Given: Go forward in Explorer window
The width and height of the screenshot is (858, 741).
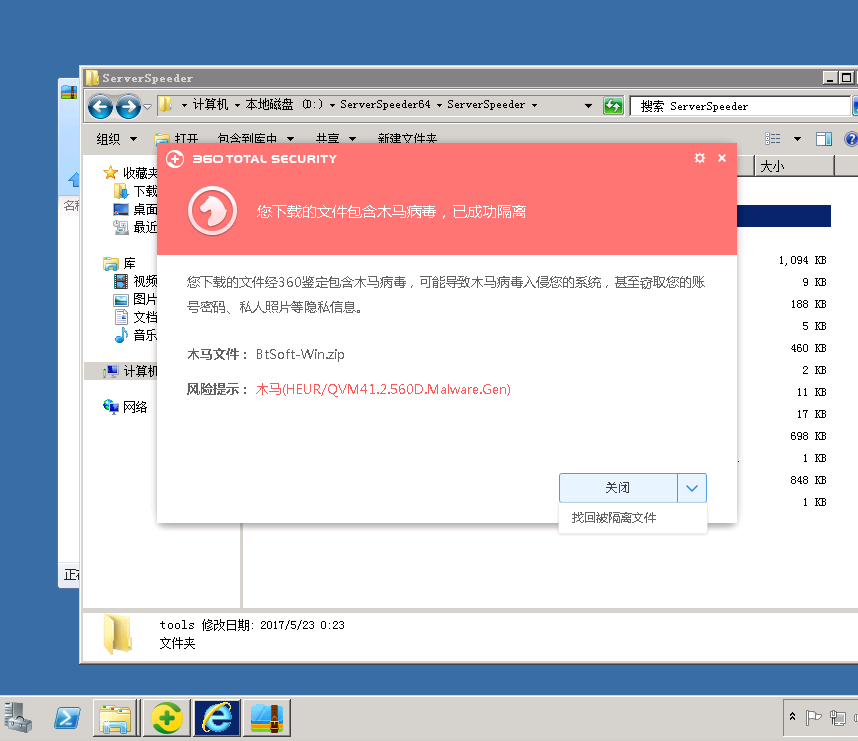Looking at the screenshot, I should pos(129,106).
